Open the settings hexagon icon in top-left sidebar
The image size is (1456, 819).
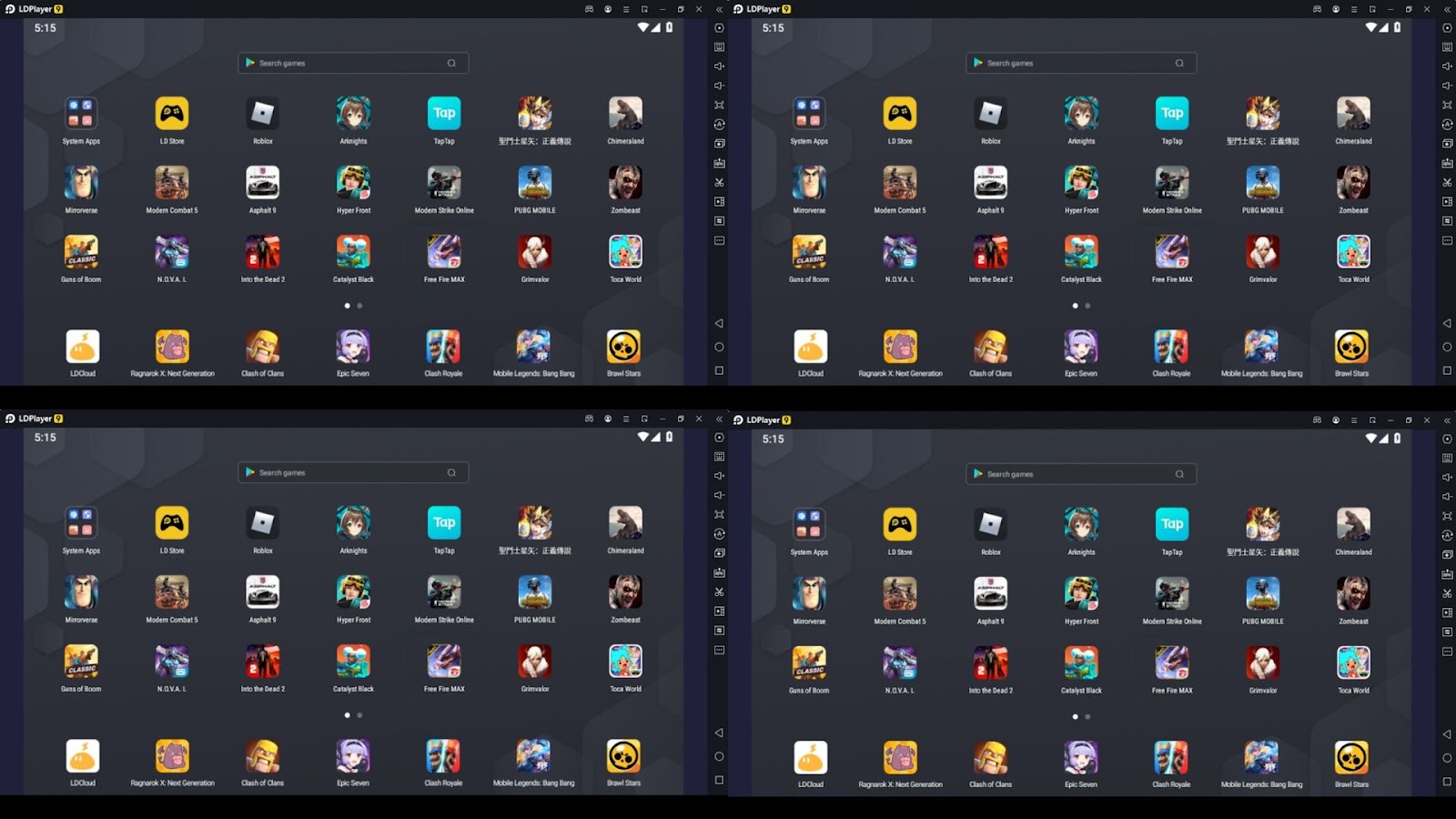click(719, 28)
